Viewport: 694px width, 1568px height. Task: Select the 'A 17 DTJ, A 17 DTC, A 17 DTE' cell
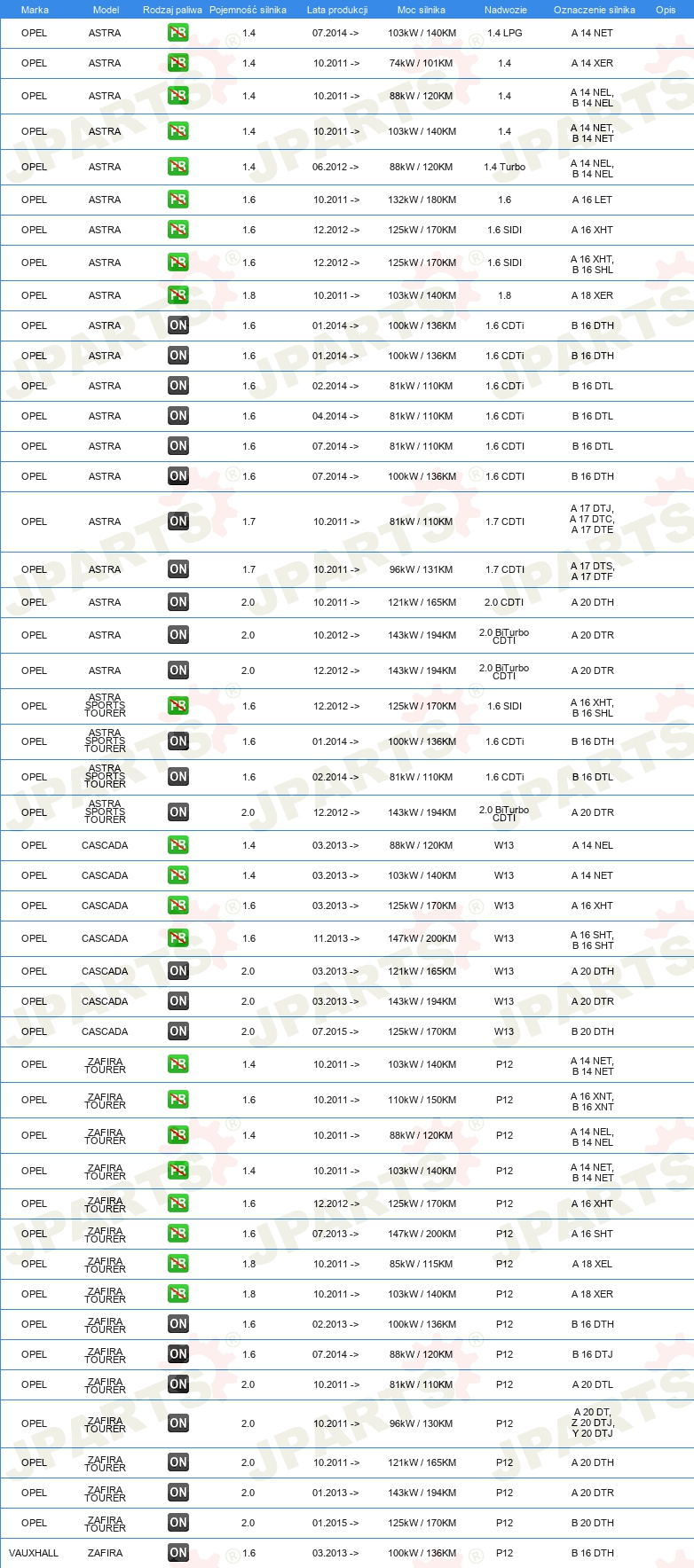click(592, 520)
